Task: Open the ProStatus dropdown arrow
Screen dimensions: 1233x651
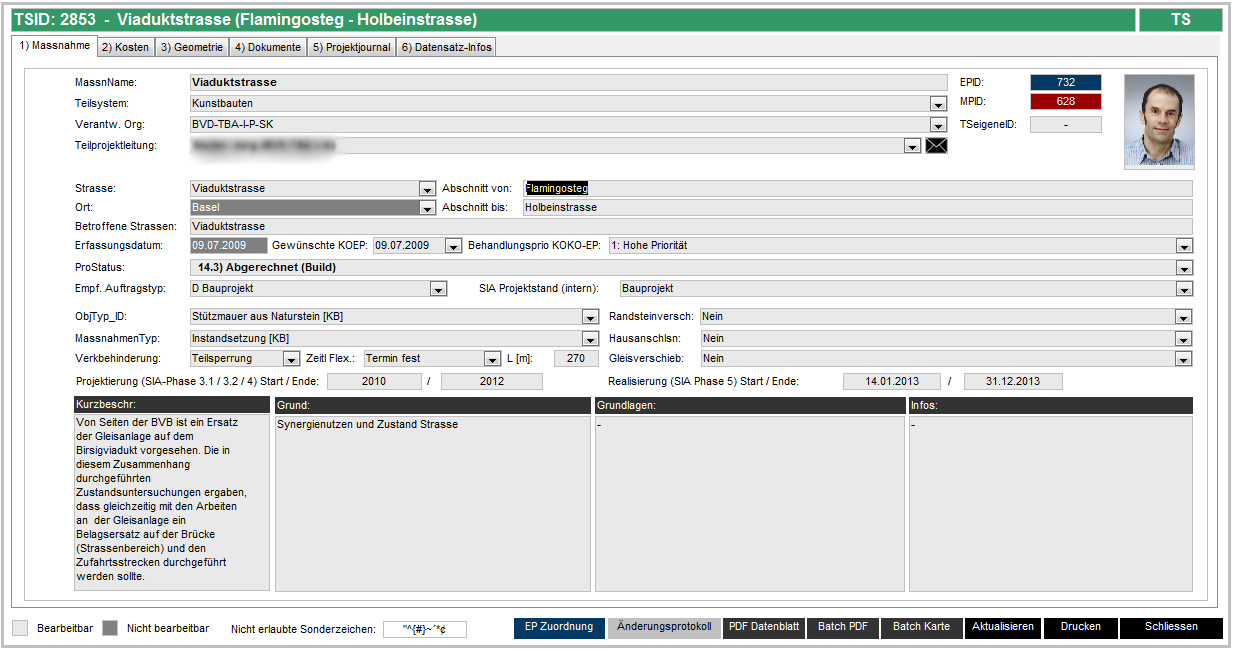Action: [1184, 268]
